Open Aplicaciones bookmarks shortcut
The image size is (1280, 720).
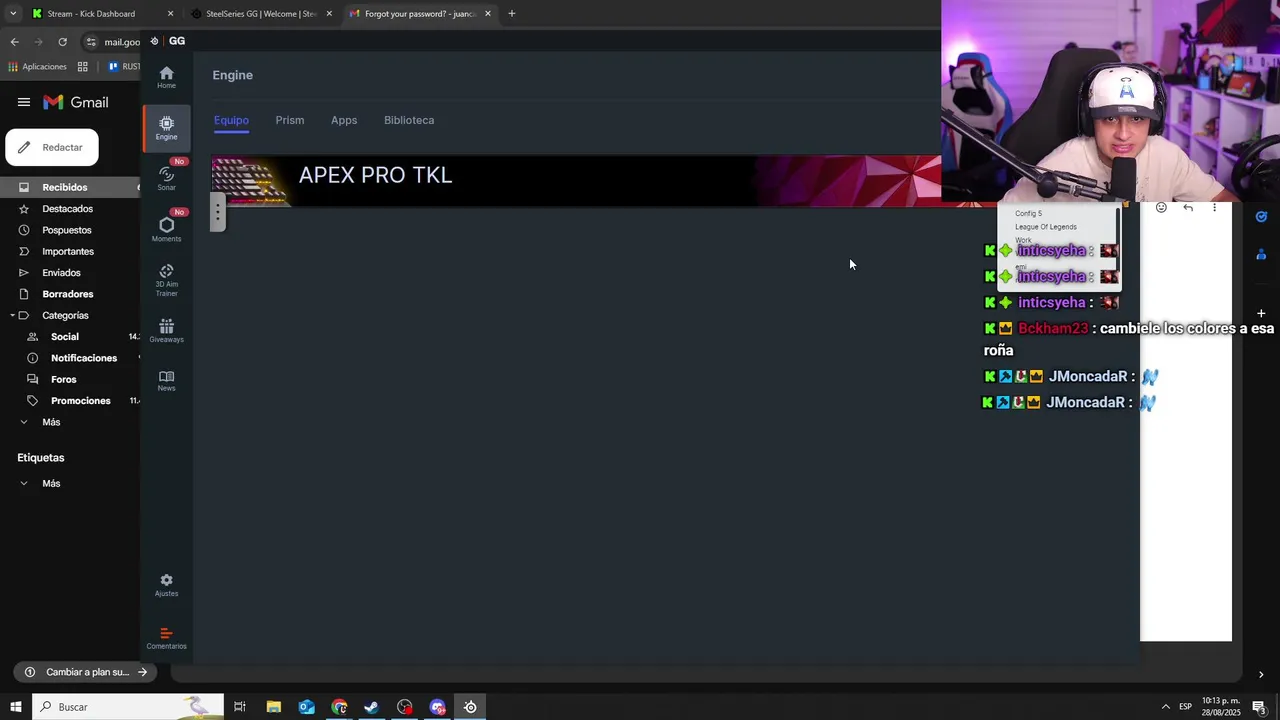pos(37,66)
